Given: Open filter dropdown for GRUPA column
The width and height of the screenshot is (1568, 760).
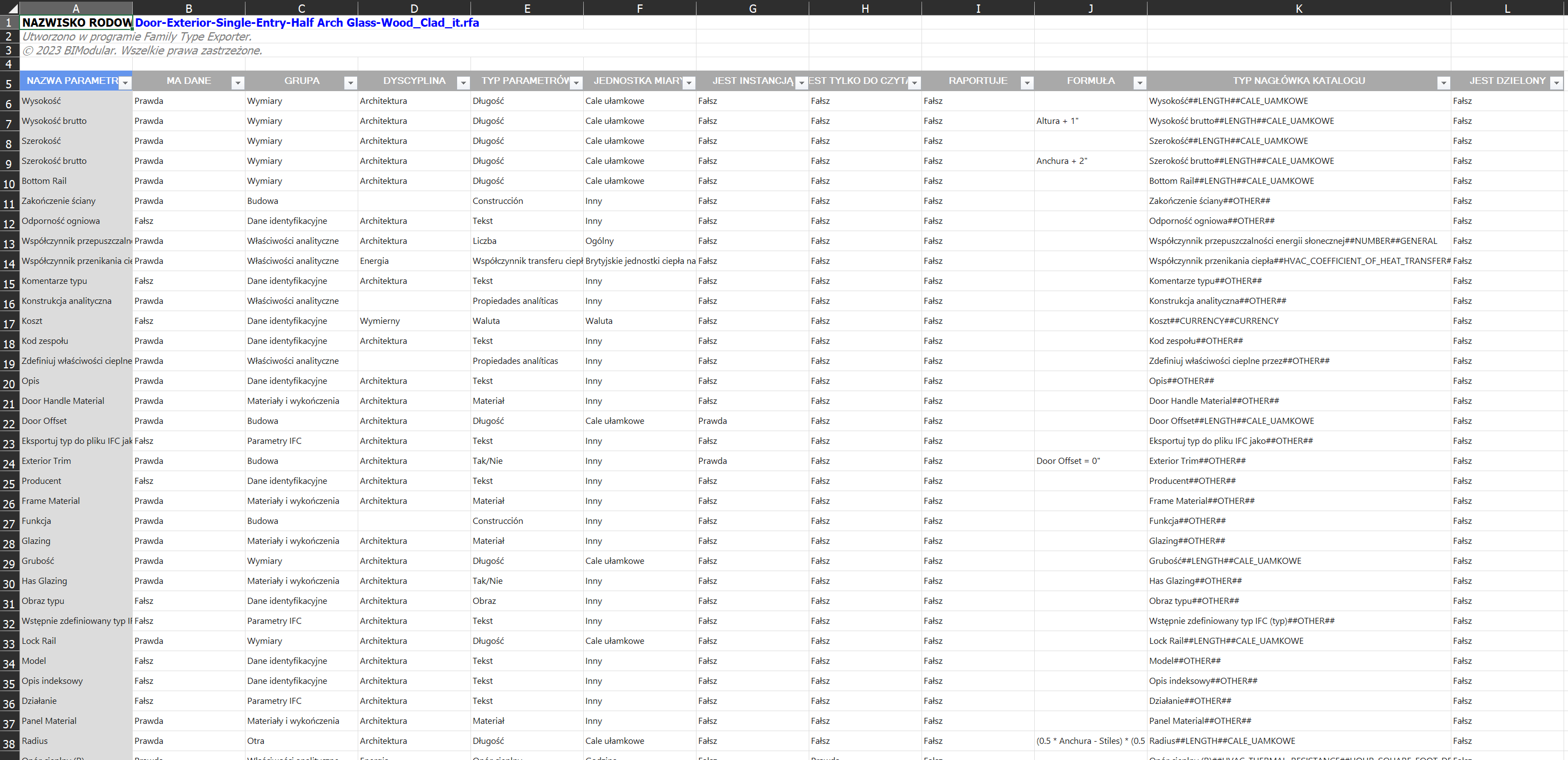Looking at the screenshot, I should (x=350, y=83).
